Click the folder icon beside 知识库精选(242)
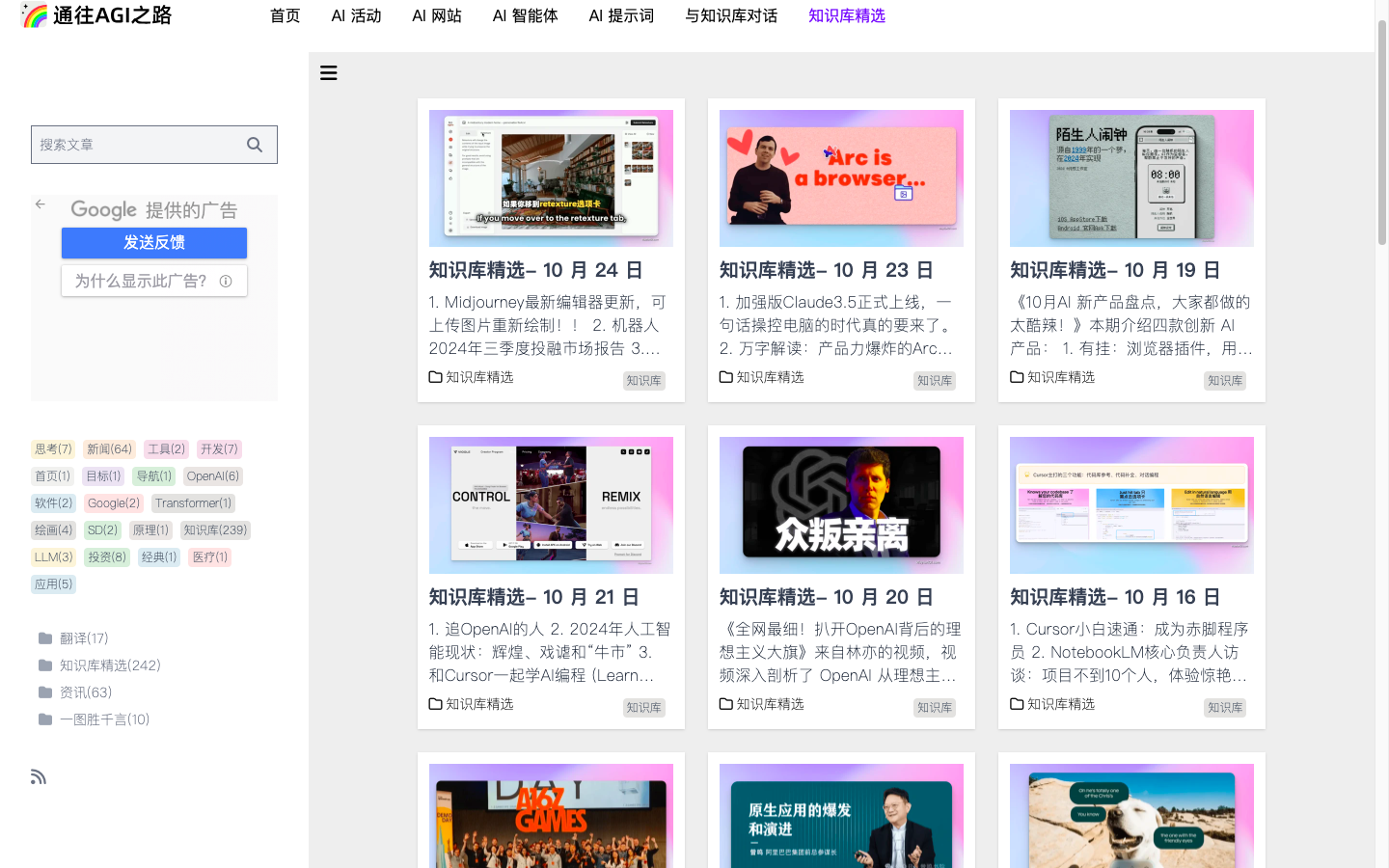Image resolution: width=1389 pixels, height=868 pixels. coord(45,665)
